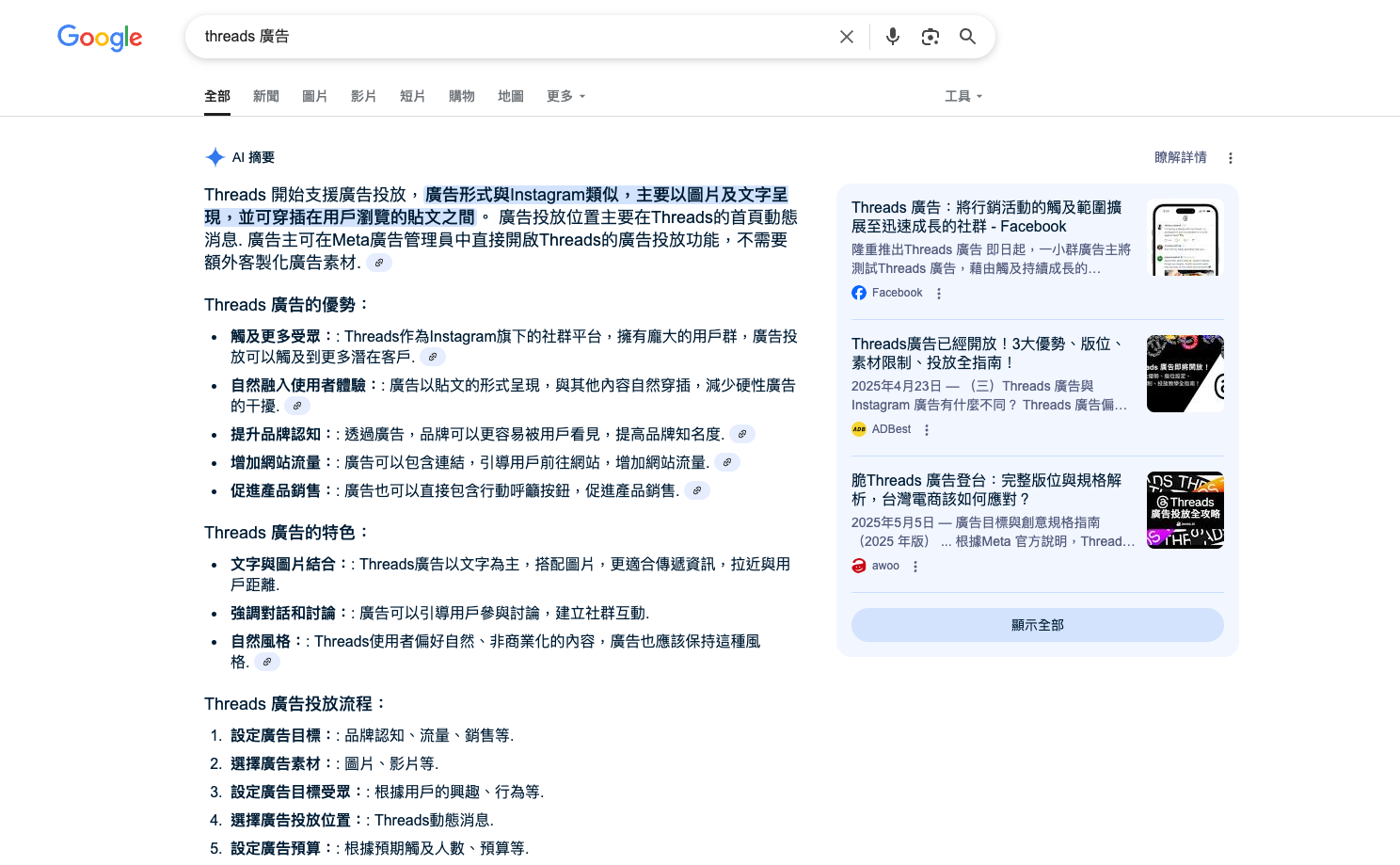
Task: Click the awoo favicon icon
Action: (859, 566)
